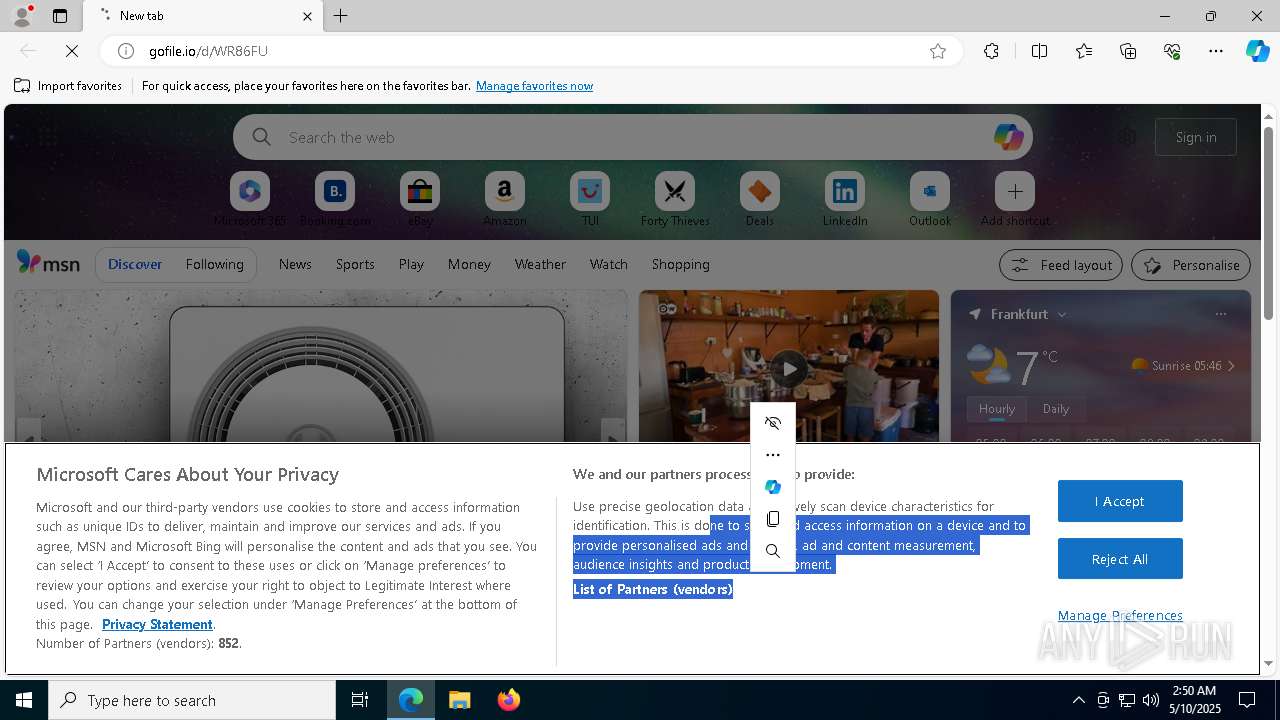Stop loading the page
Screen dimensions: 1280x720
tap(72, 51)
